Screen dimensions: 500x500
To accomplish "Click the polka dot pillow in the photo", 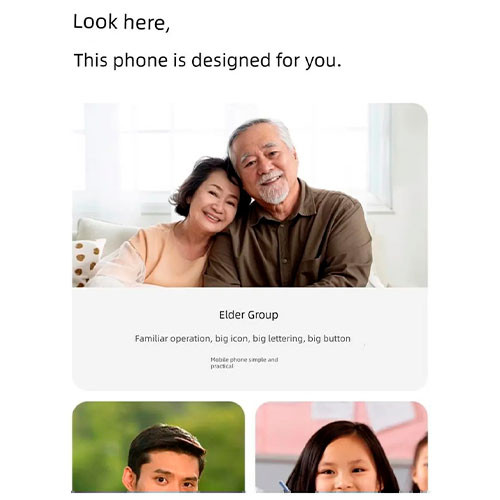I will click(x=86, y=262).
